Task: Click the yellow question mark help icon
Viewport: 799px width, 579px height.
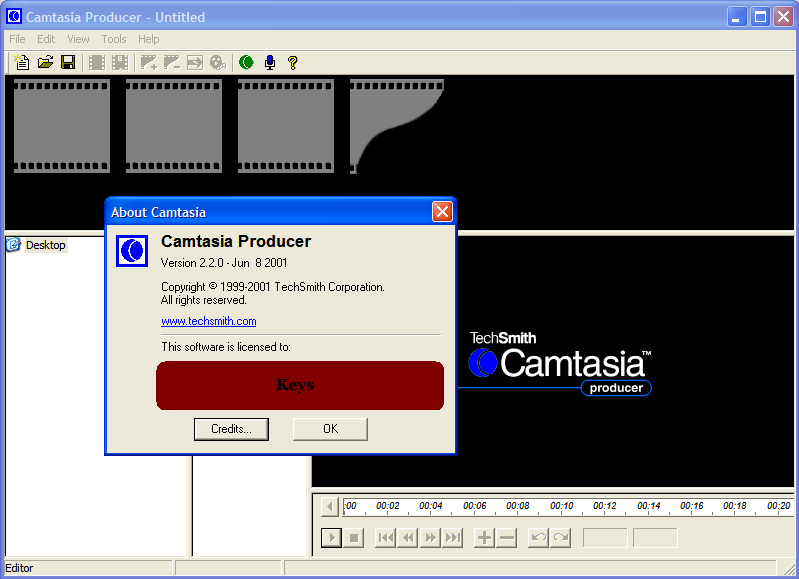Action: coord(292,62)
